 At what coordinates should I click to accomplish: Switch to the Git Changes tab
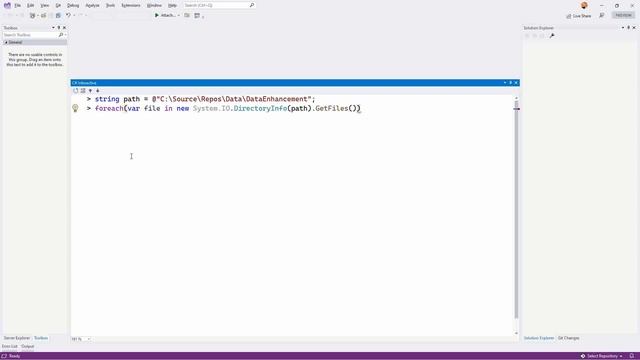click(x=569, y=338)
